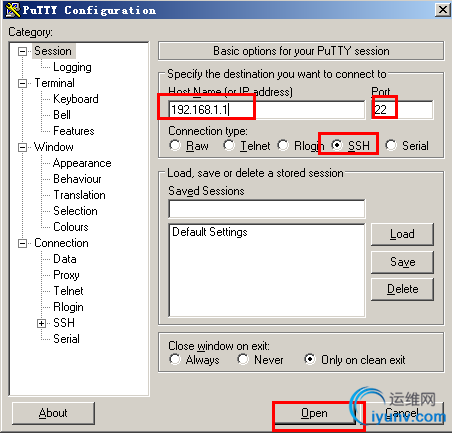Open the Bell settings category
Screen dimensions: 452x433
[x=62, y=115]
